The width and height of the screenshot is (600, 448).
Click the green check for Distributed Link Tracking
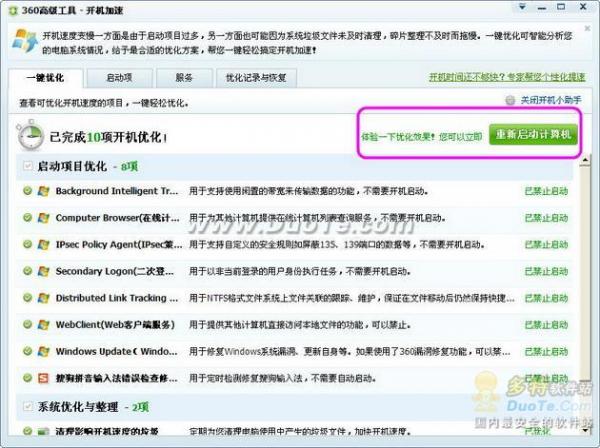(x=27, y=298)
